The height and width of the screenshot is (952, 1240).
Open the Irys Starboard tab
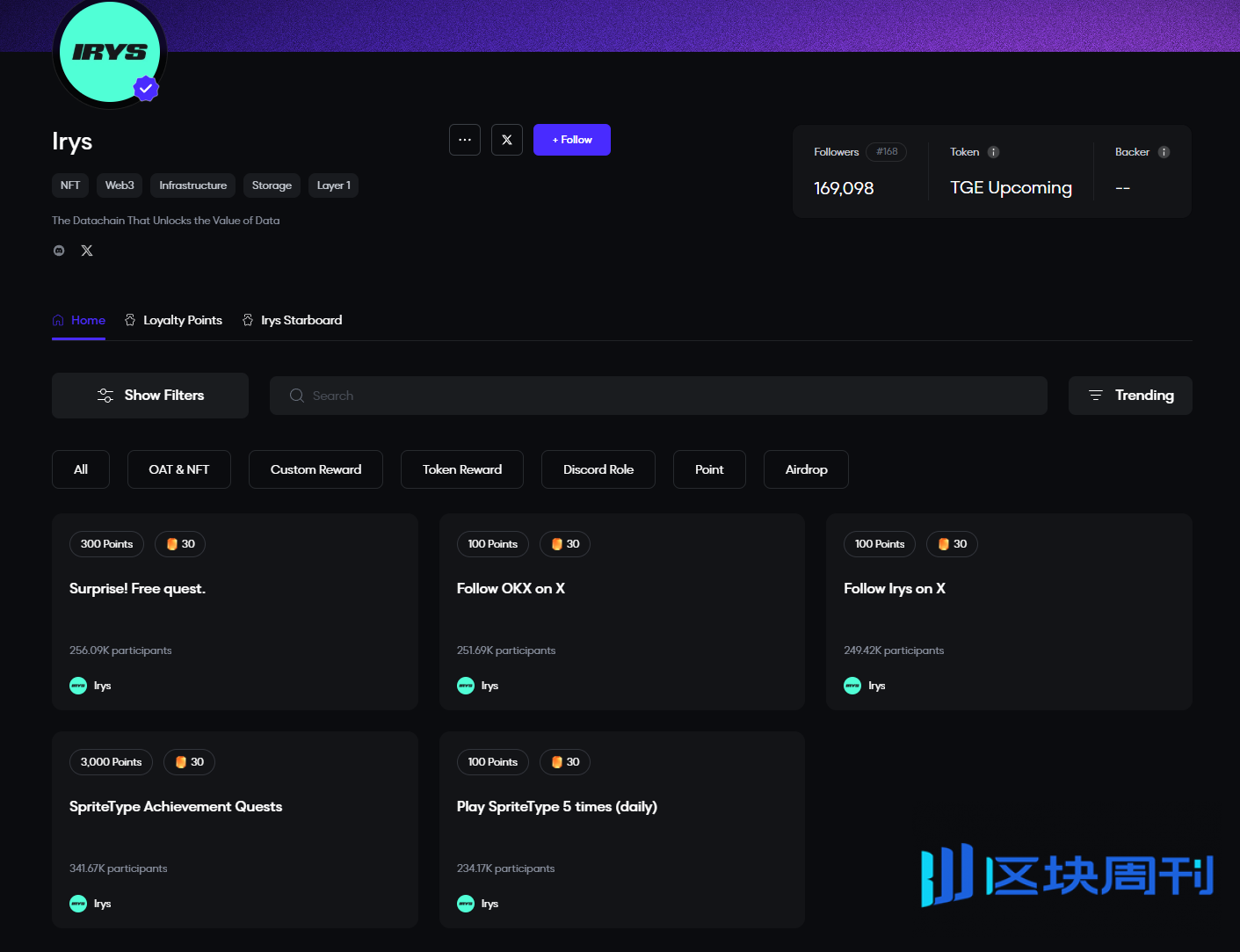(x=292, y=321)
